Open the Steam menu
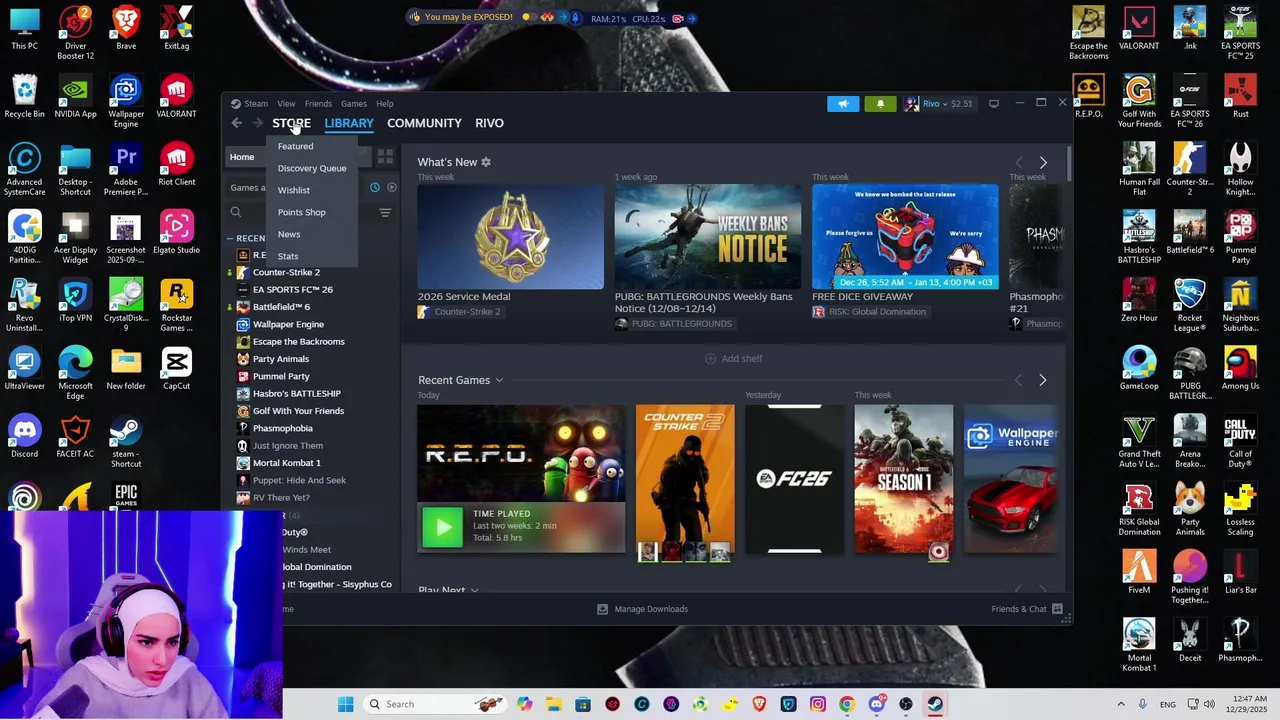 coord(256,104)
